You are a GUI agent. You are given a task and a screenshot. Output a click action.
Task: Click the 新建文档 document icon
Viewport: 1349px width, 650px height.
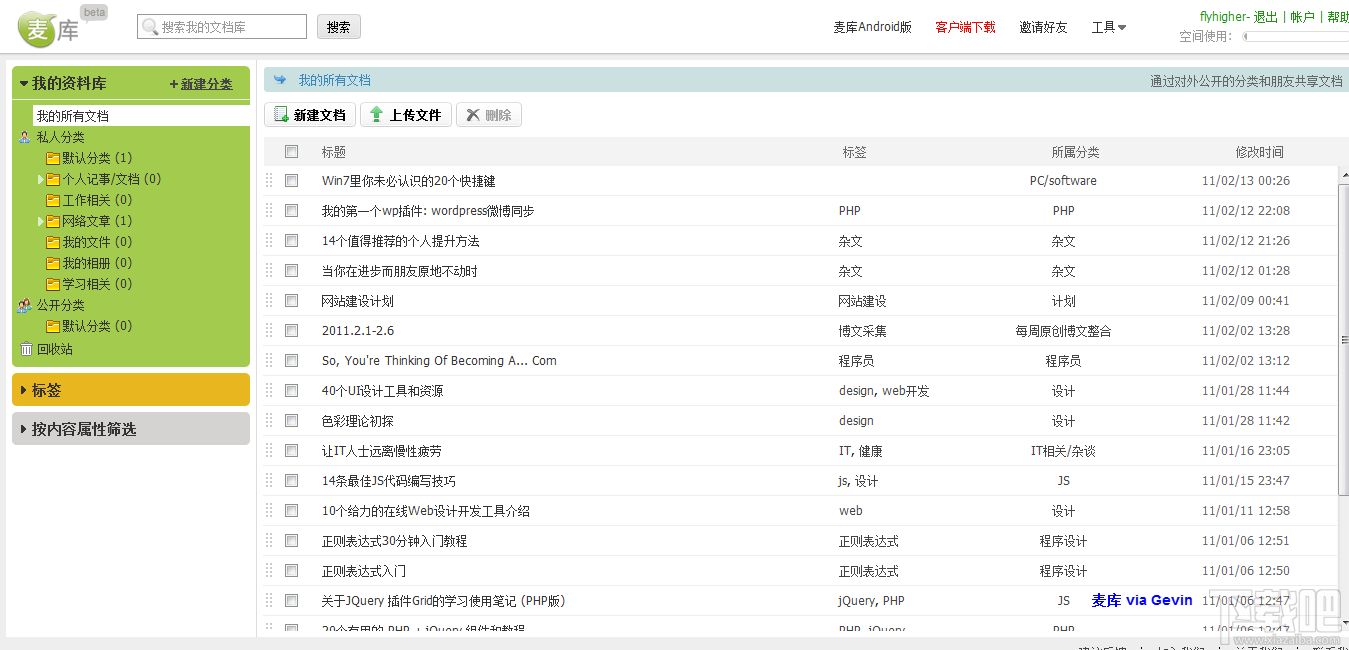[281, 115]
